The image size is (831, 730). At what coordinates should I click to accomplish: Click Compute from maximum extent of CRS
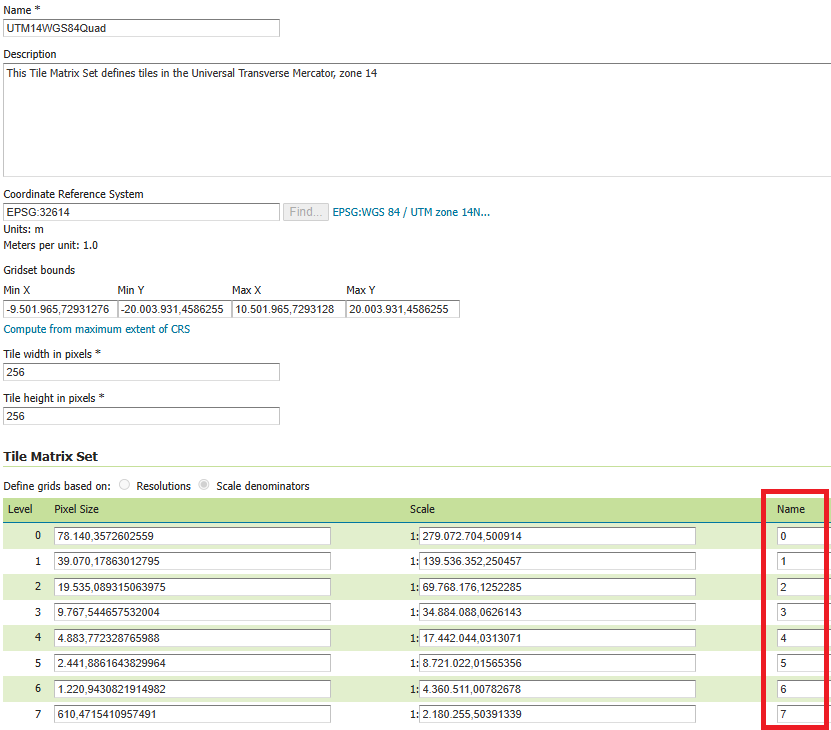pyautogui.click(x=97, y=329)
